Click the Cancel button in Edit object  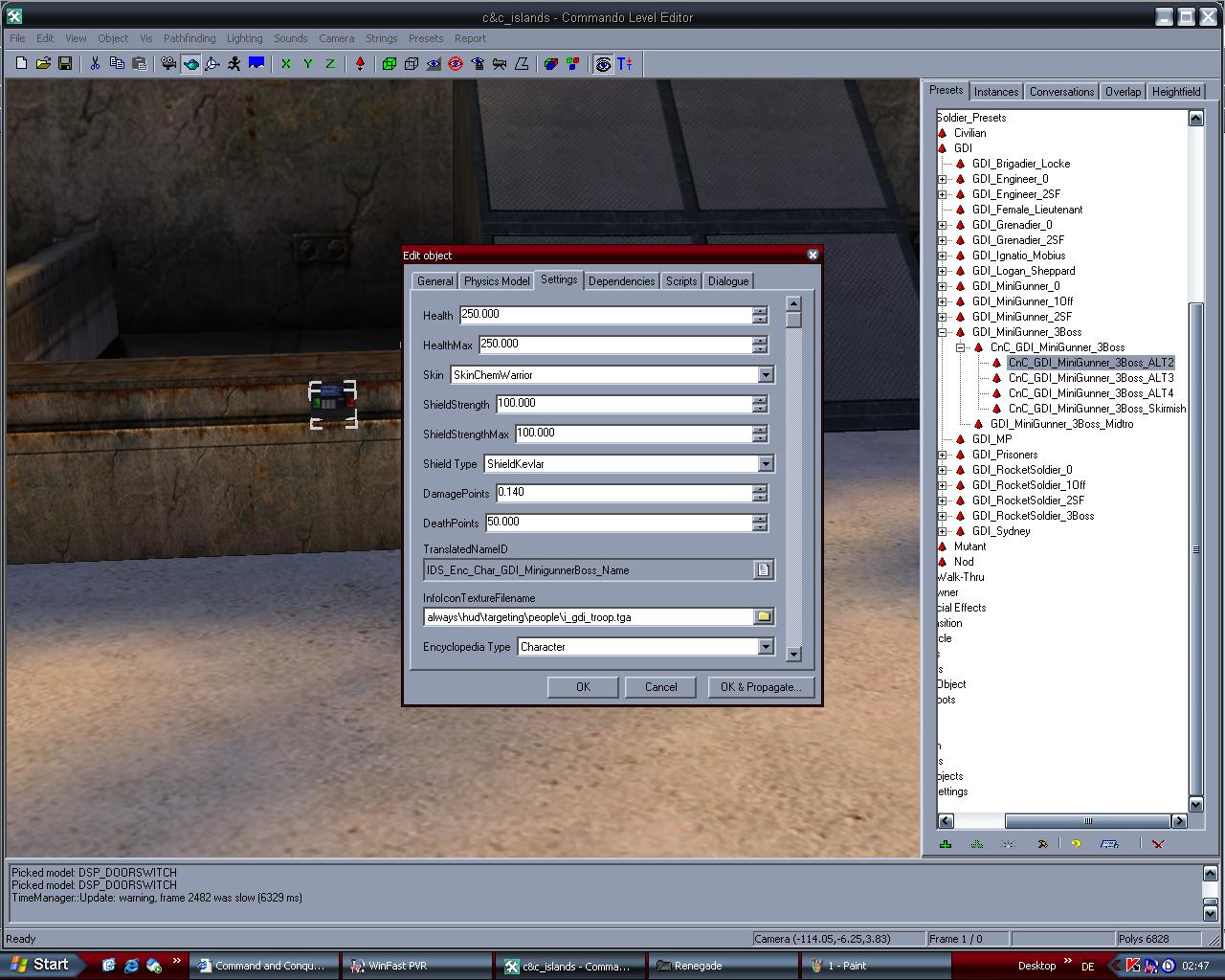[x=660, y=687]
